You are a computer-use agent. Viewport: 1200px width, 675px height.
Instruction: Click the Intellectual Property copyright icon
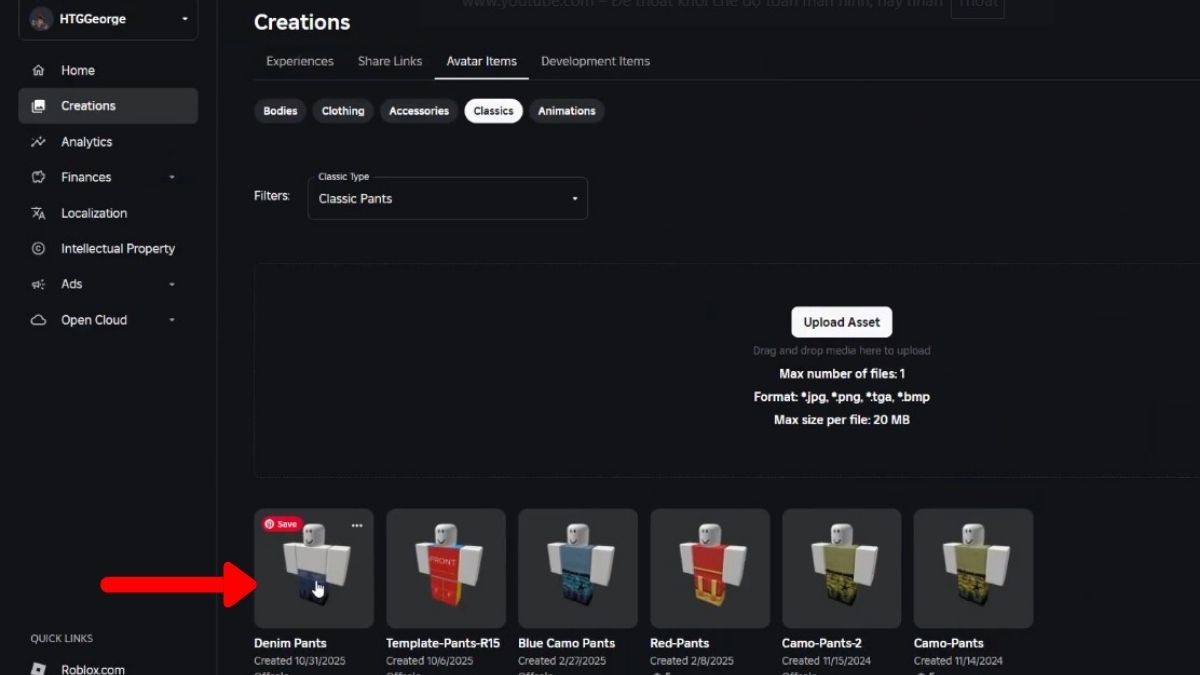[x=39, y=249]
